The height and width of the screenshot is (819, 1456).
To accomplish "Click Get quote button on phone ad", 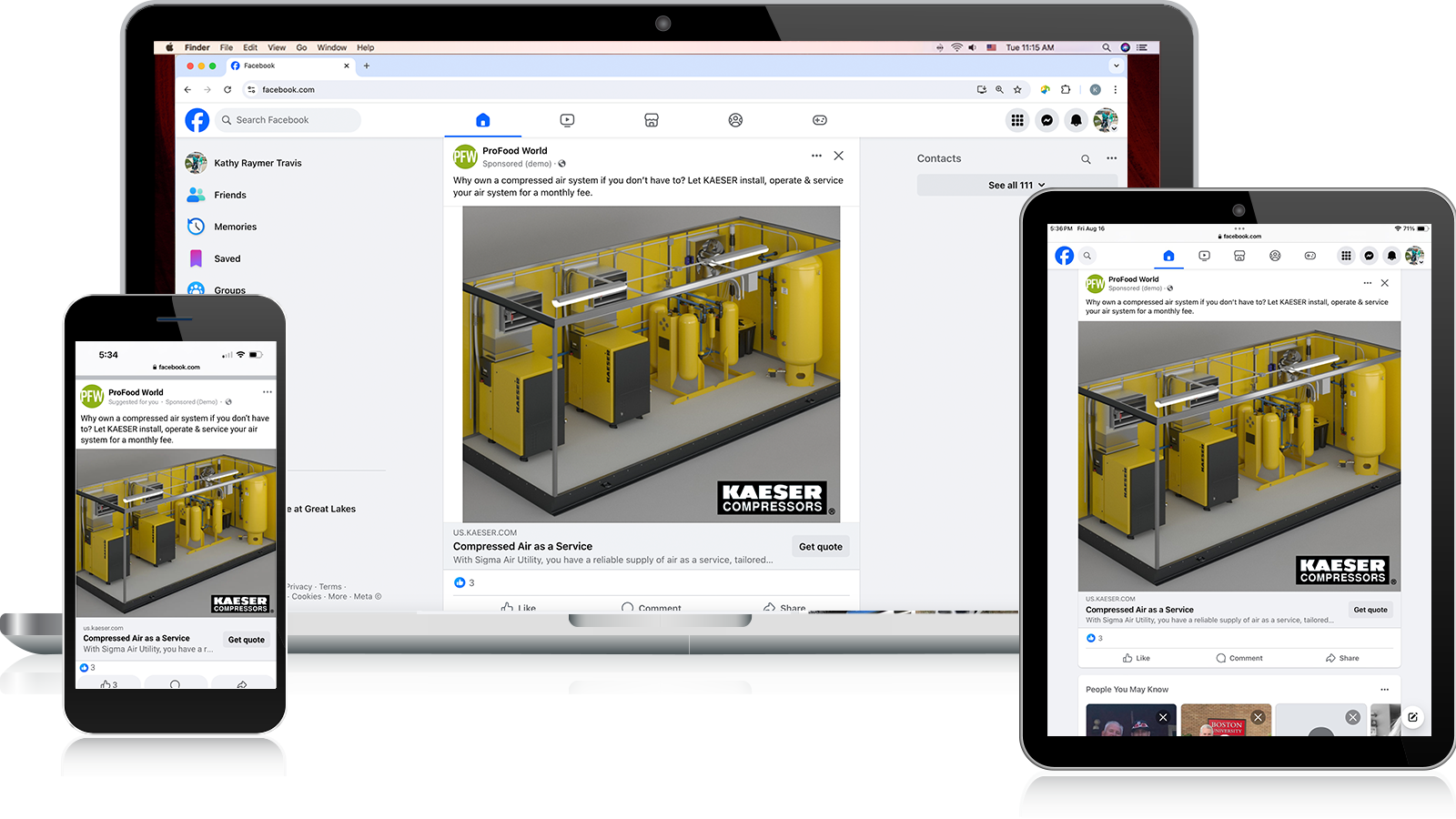I will click(247, 640).
